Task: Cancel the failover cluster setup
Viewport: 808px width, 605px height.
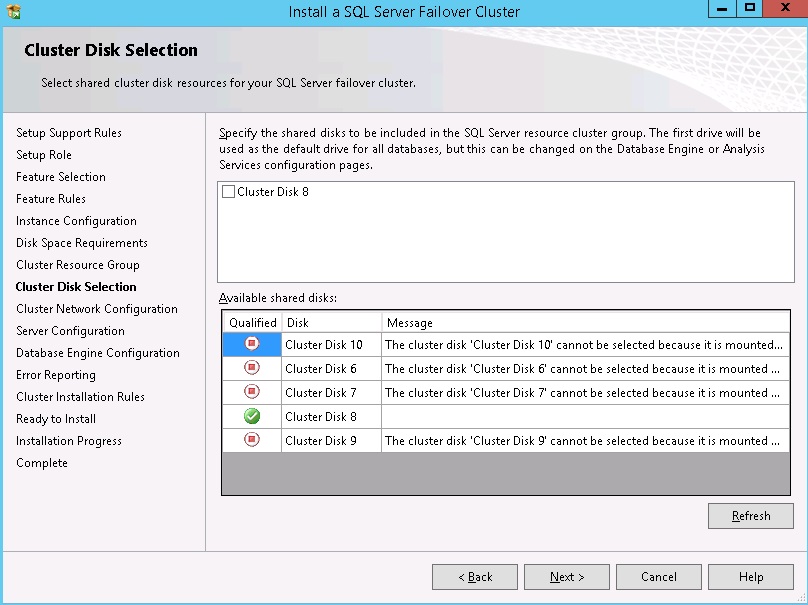Action: 659,577
